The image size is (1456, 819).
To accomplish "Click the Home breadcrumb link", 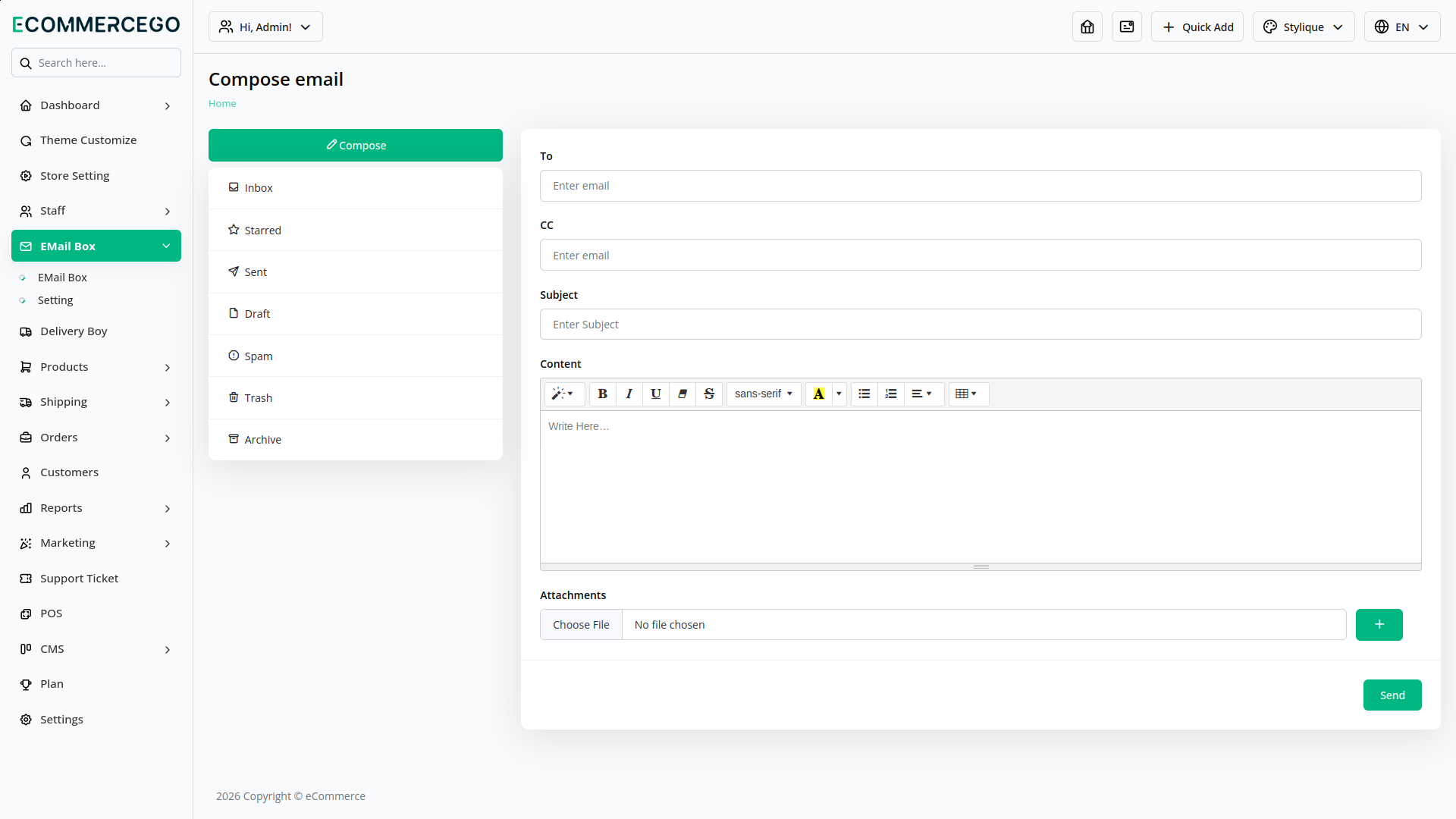I will 222,104.
